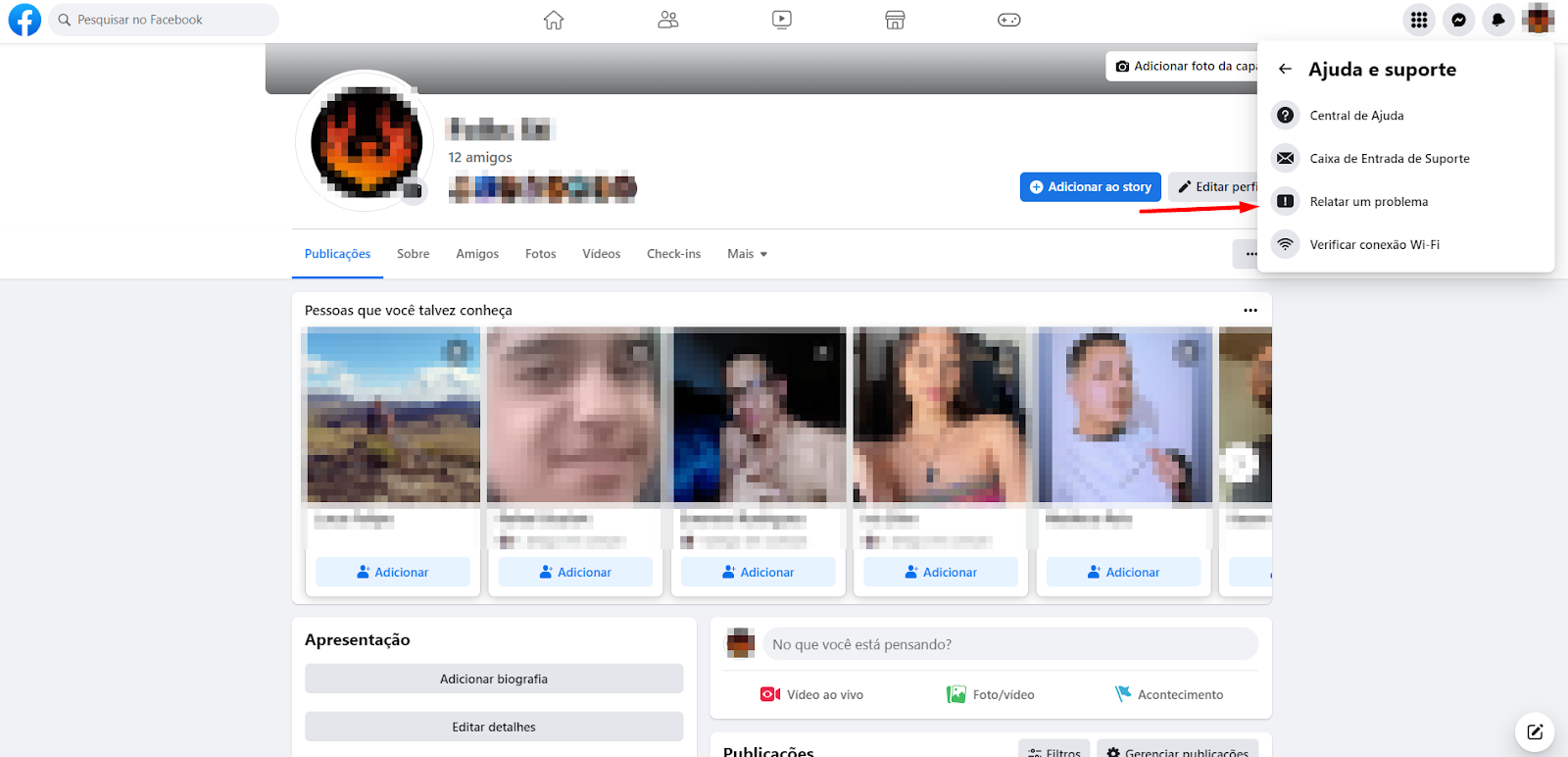The image size is (1568, 757).
Task: Go back using Ajuda e suporte arrow
Action: 1285,69
